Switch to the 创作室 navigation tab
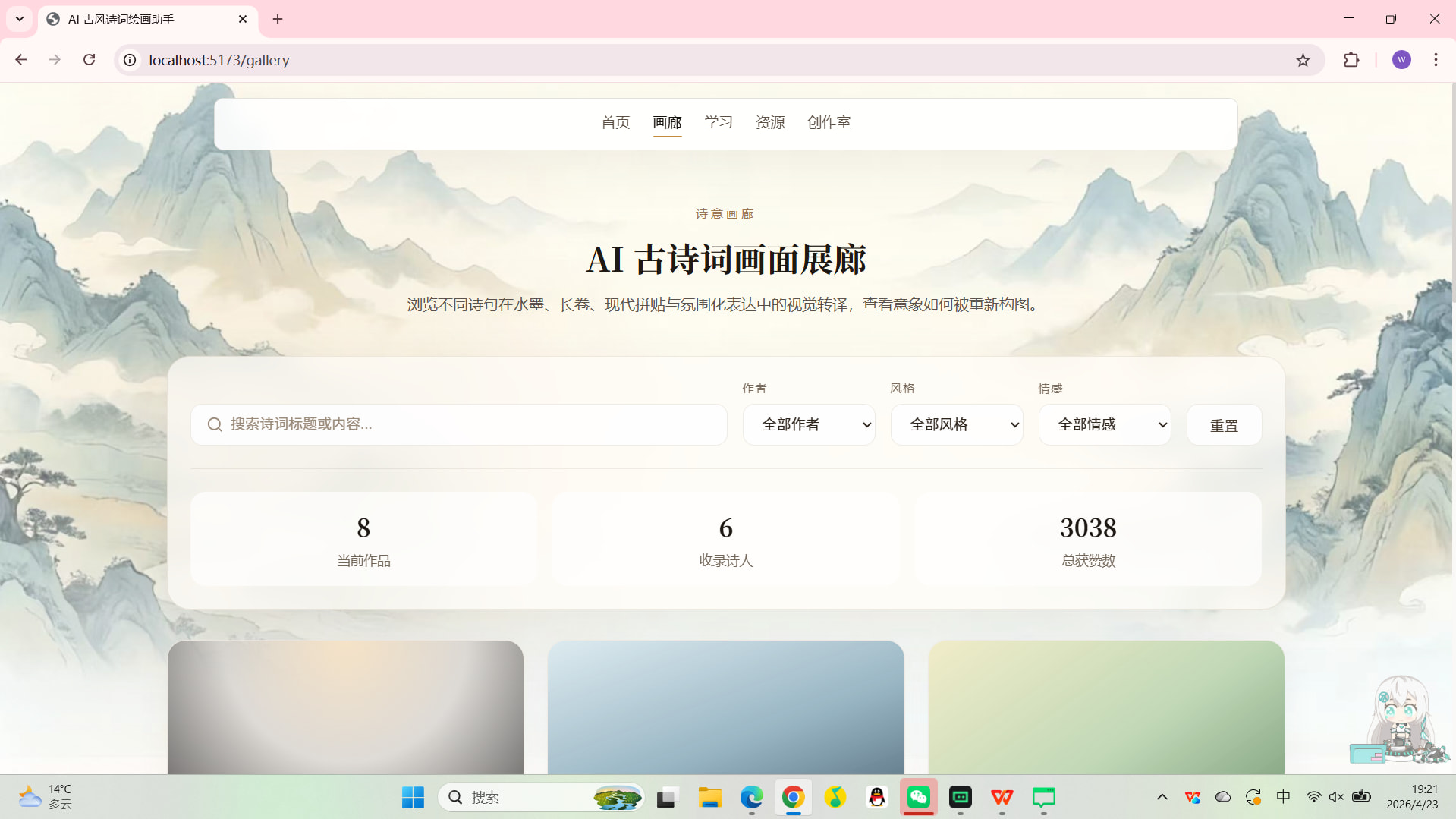The height and width of the screenshot is (819, 1456). [x=829, y=122]
